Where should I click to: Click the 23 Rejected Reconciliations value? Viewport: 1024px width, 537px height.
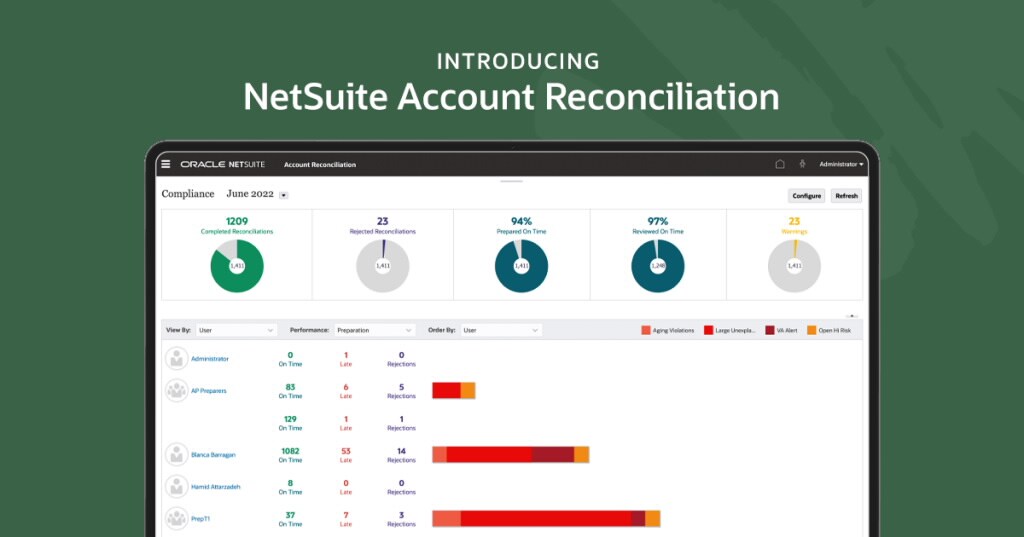pos(383,221)
